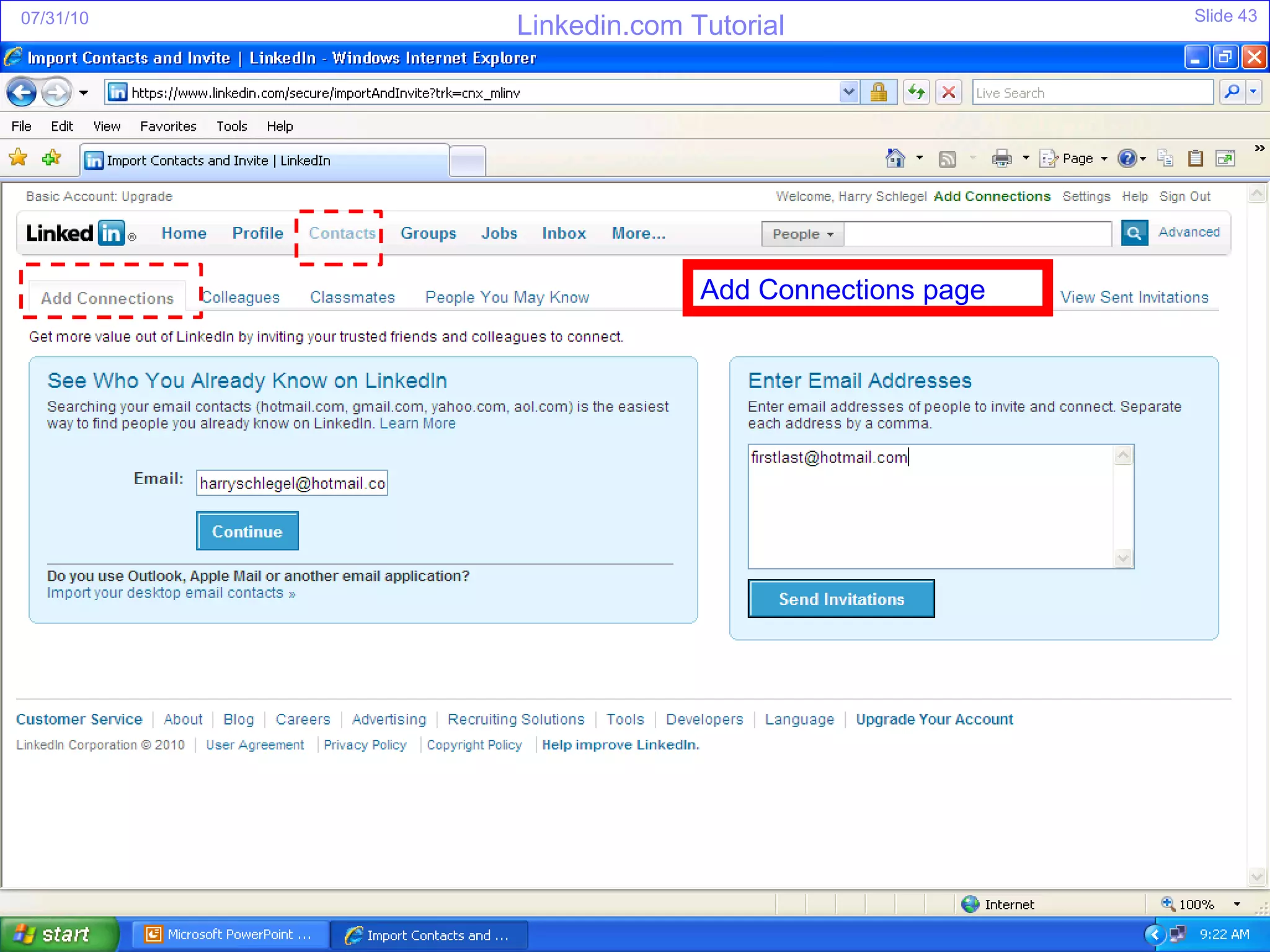The width and height of the screenshot is (1270, 952).
Task: Click the browser Back arrow button
Action: point(22,93)
